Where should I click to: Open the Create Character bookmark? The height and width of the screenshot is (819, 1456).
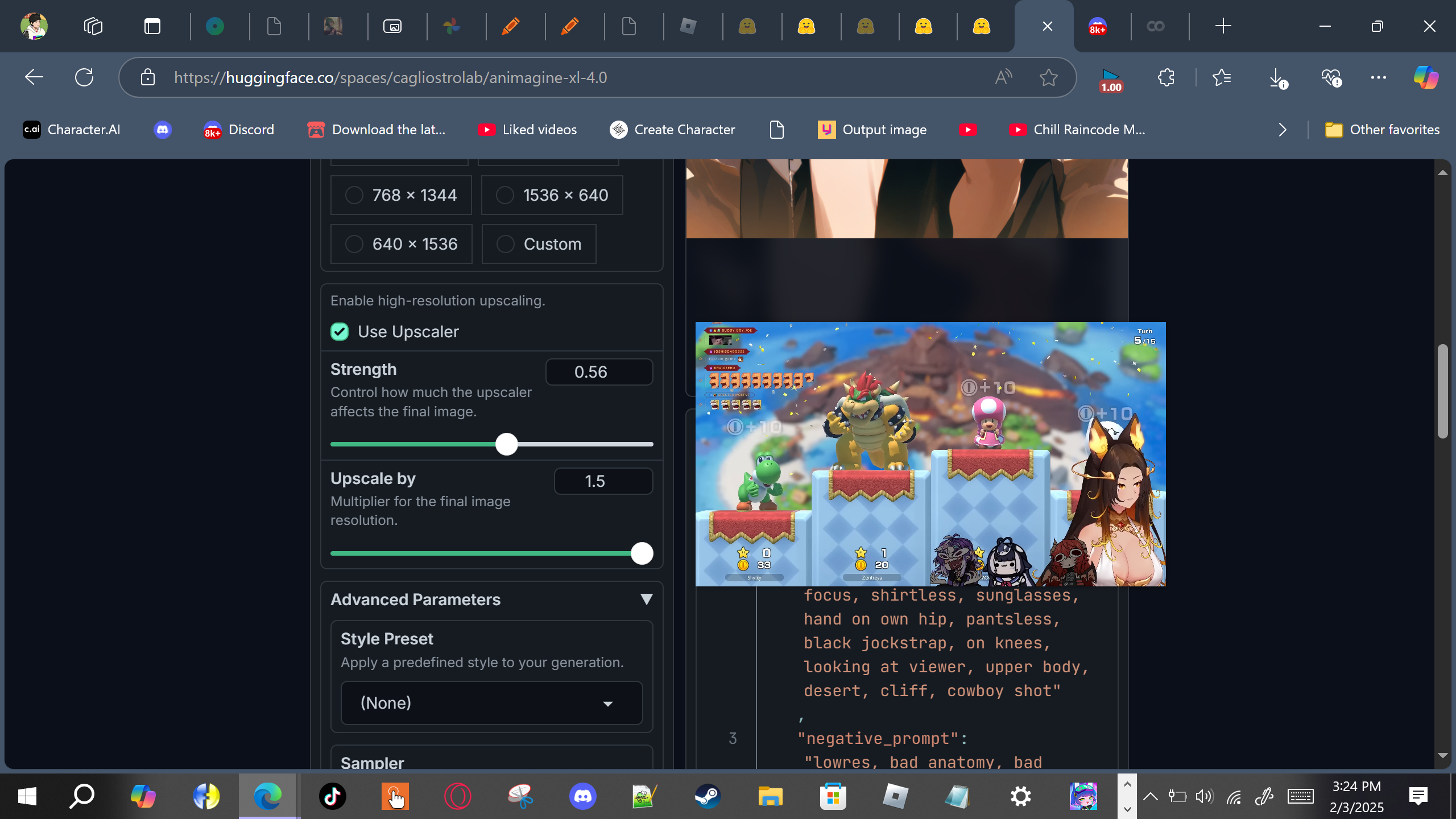coord(672,130)
